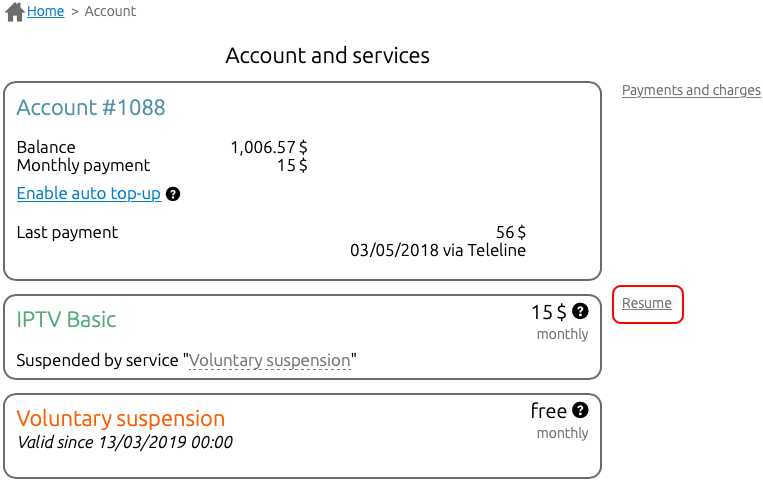The width and height of the screenshot is (763, 481).
Task: Show help icon beside IPTV Basic price
Action: coord(580,311)
